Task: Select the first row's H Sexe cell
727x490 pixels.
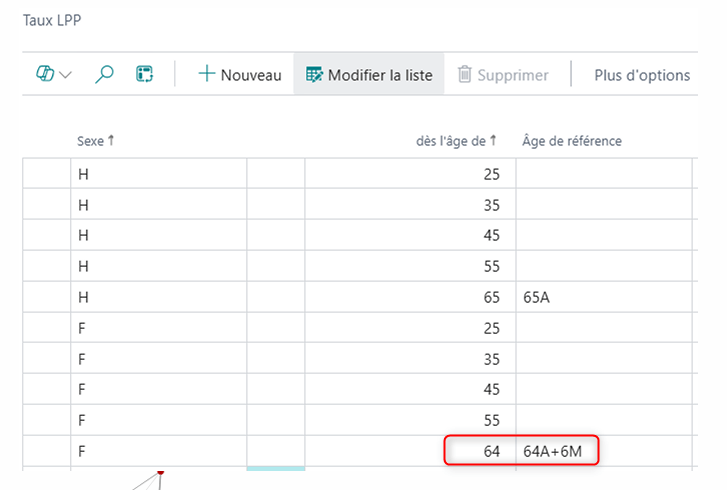Action: pos(158,173)
